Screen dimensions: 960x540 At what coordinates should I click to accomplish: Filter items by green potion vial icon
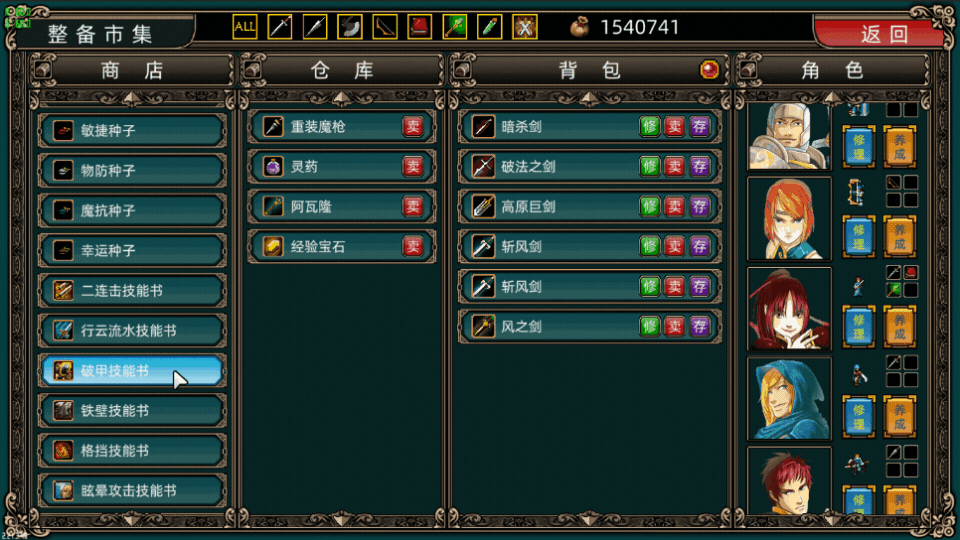tap(490, 27)
